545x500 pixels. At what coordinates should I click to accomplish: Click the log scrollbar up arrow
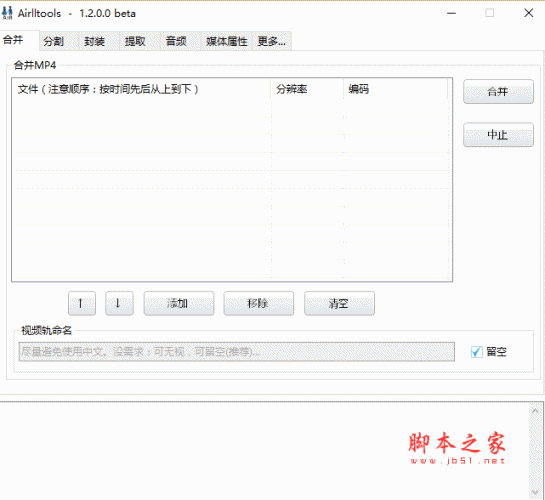click(535, 411)
